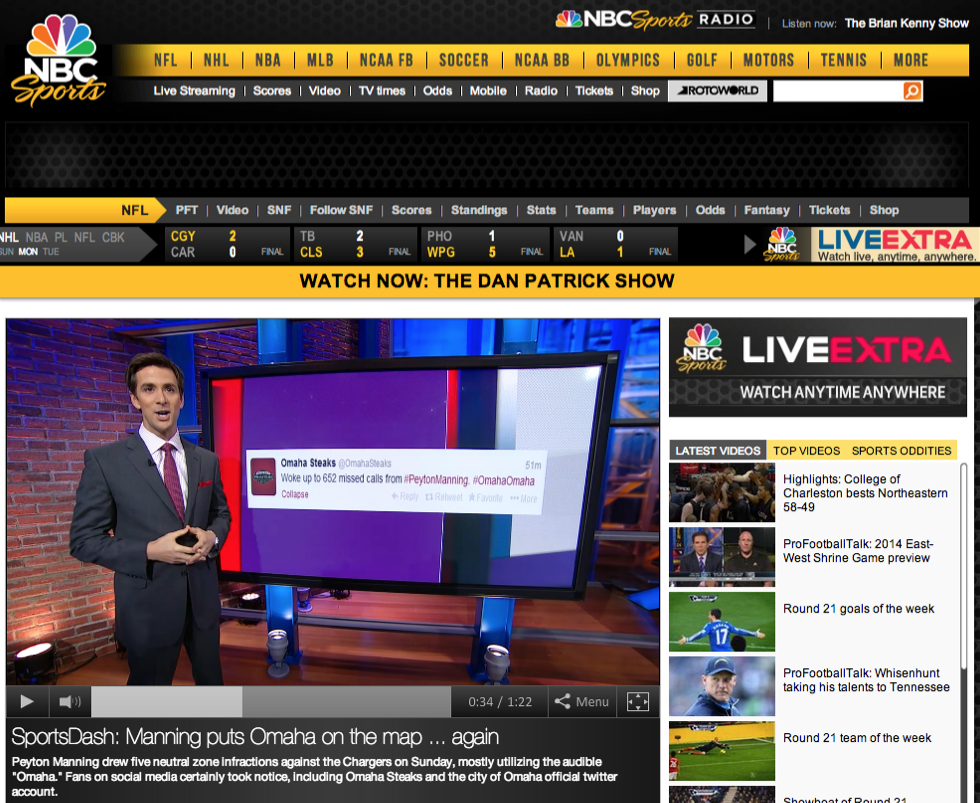The height and width of the screenshot is (803, 980).
Task: Select the NBA scoreboard league tab
Action: tap(36, 237)
